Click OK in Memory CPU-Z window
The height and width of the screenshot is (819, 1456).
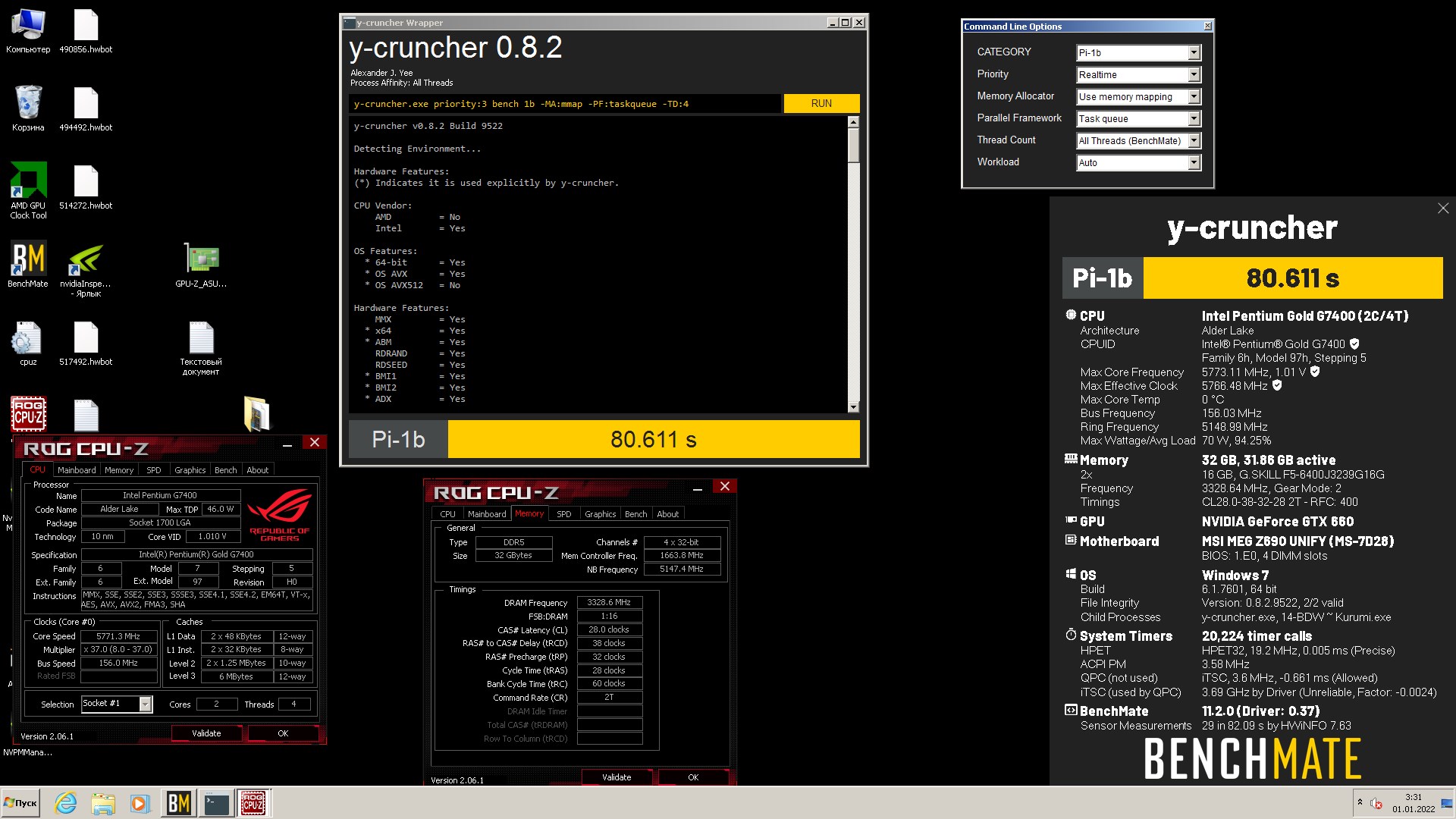point(693,777)
